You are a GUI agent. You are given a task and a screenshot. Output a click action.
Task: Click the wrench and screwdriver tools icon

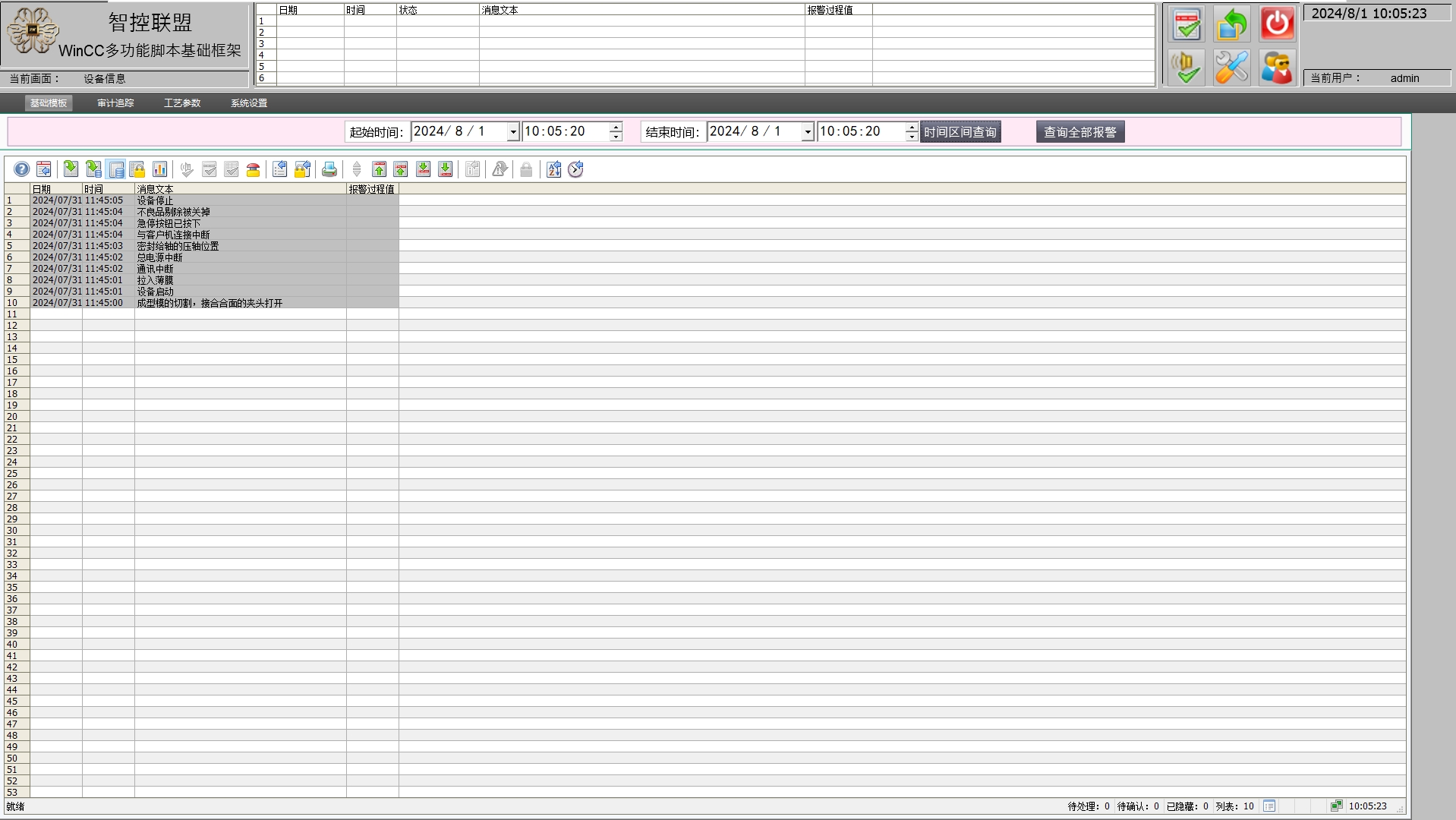(x=1231, y=68)
